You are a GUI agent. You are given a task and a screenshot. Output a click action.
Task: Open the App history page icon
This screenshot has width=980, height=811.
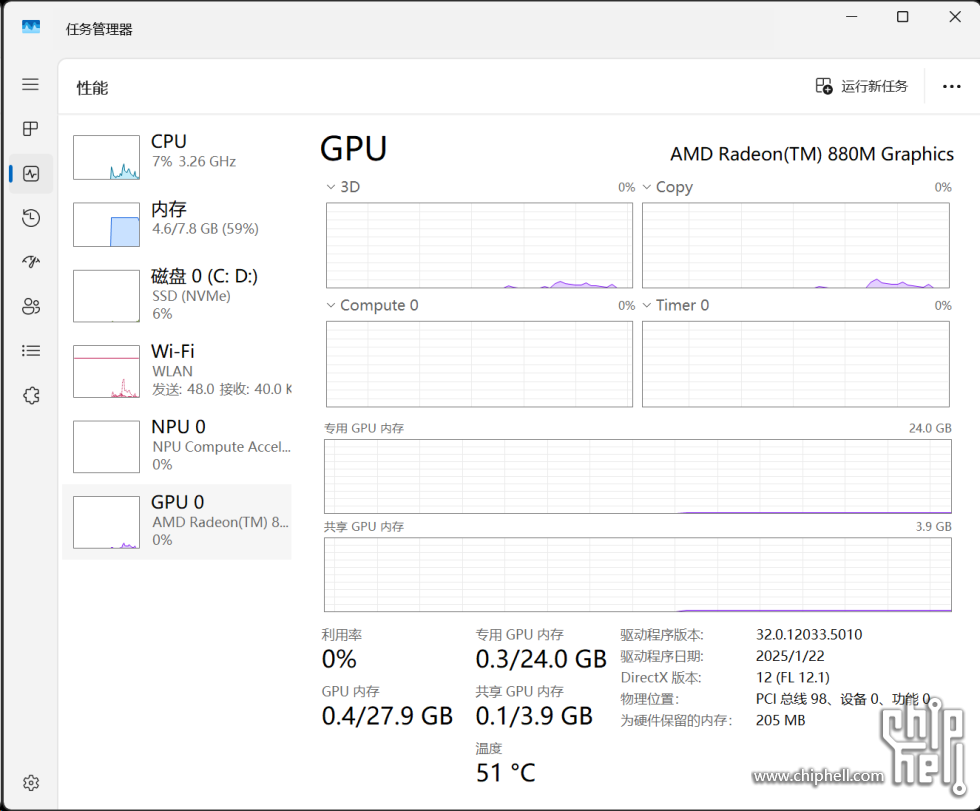31,217
